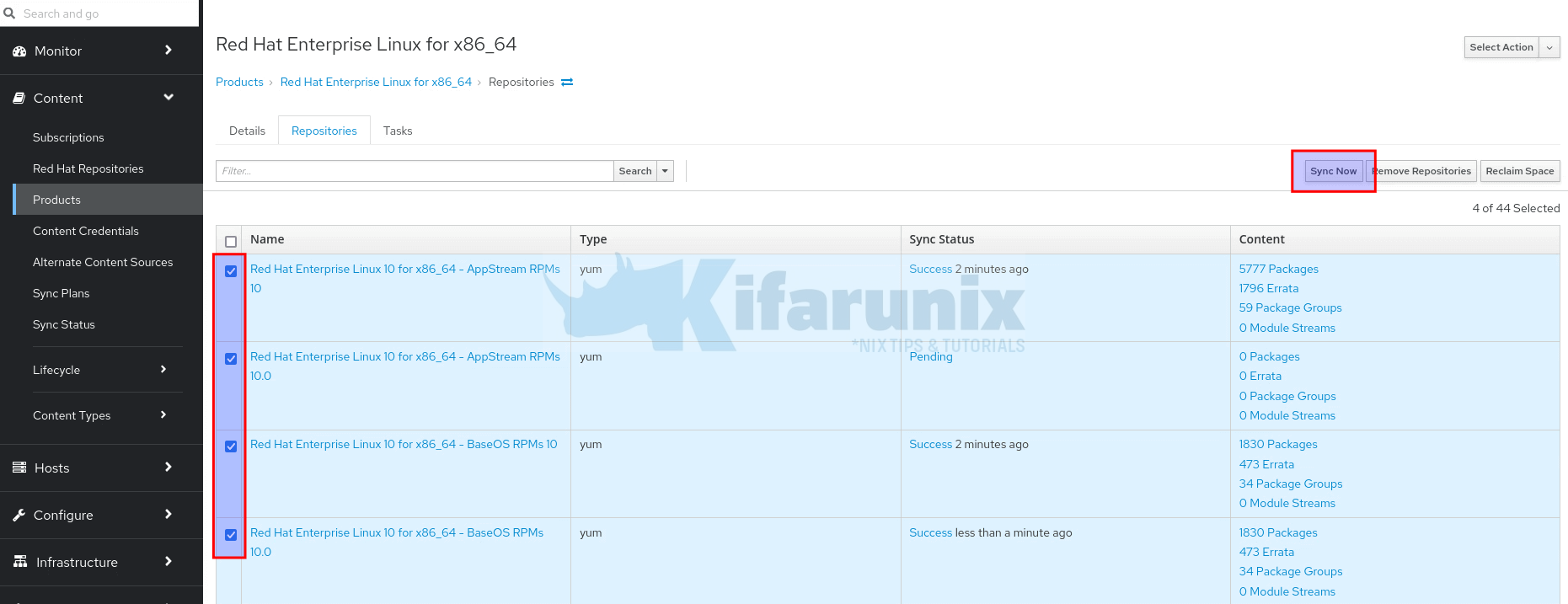Uncheck AppStream RPMs 10.0 repository checkbox
Screen dimensions: 1568x604
[231, 359]
